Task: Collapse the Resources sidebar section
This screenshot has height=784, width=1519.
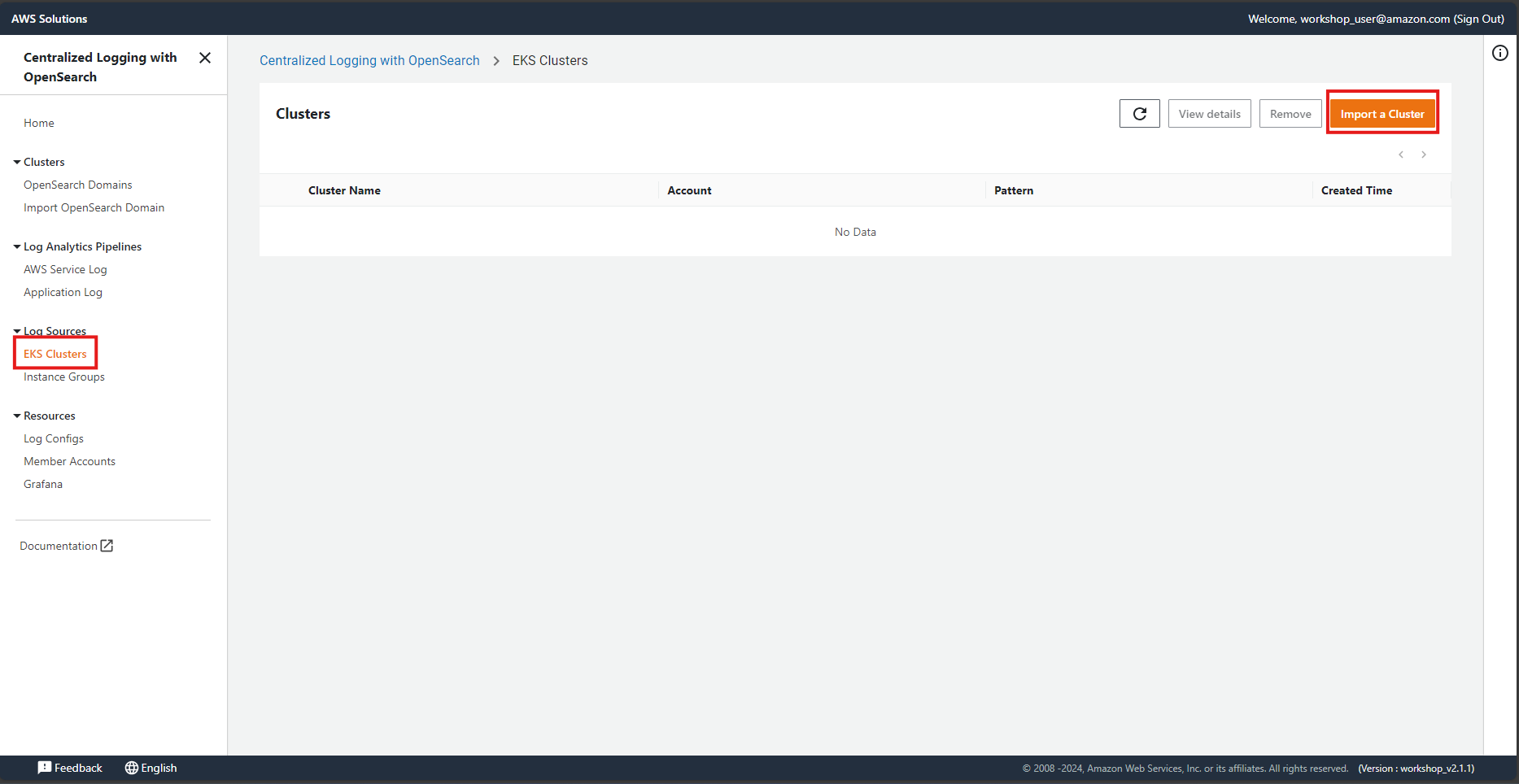Action: pyautogui.click(x=17, y=416)
